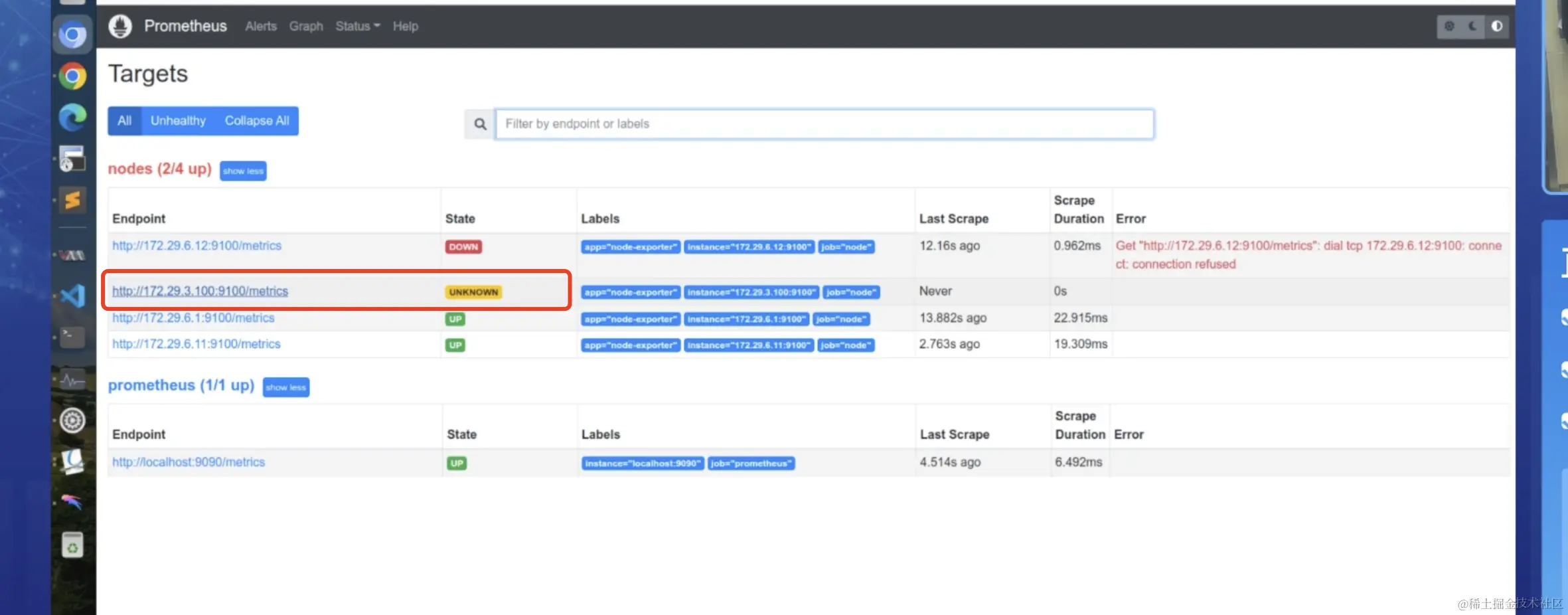Open the gear-shaped app in the dock

tap(72, 420)
